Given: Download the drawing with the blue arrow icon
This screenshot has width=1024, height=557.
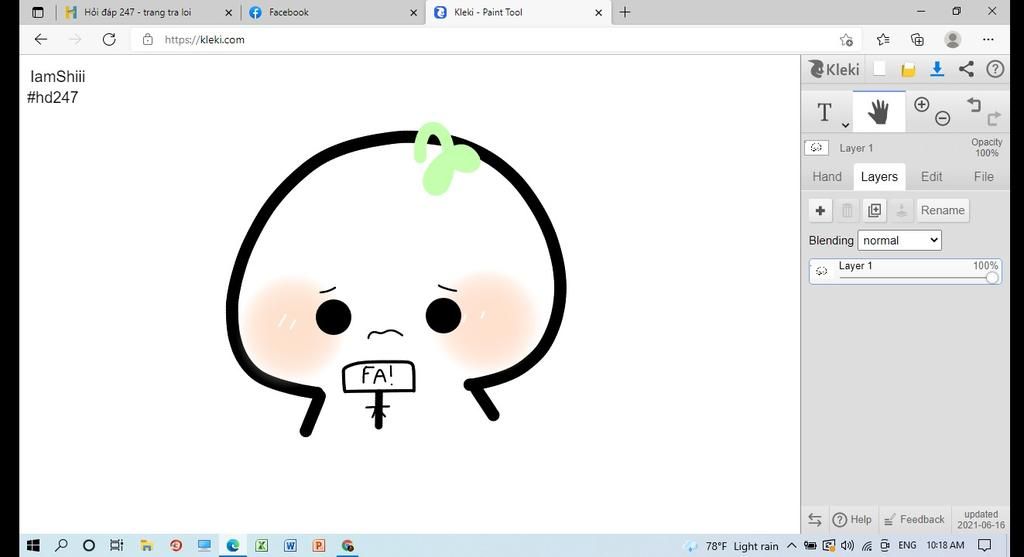Looking at the screenshot, I should 937,69.
